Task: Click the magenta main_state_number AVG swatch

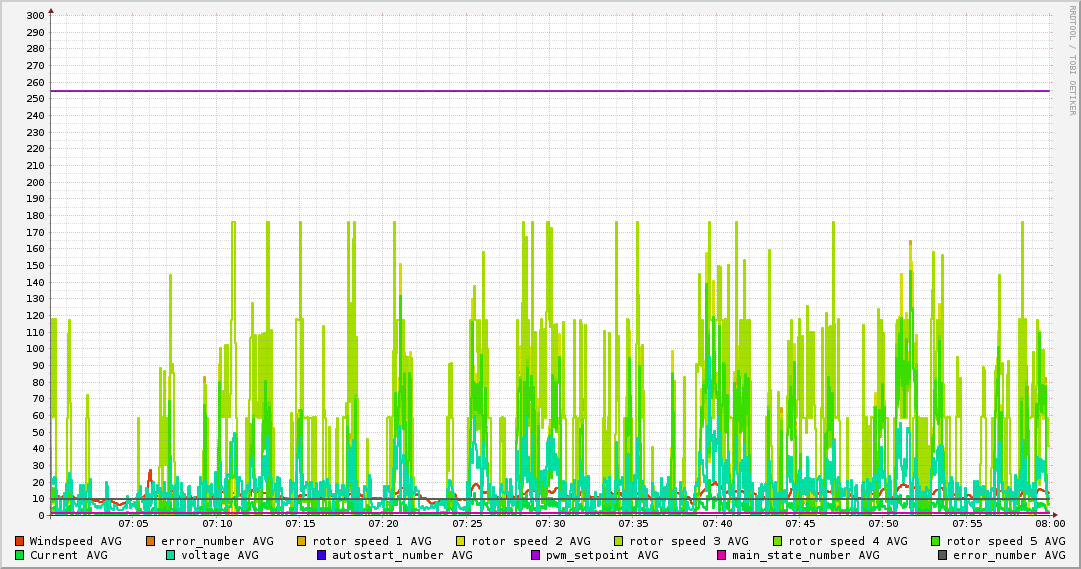Action: coord(722,555)
